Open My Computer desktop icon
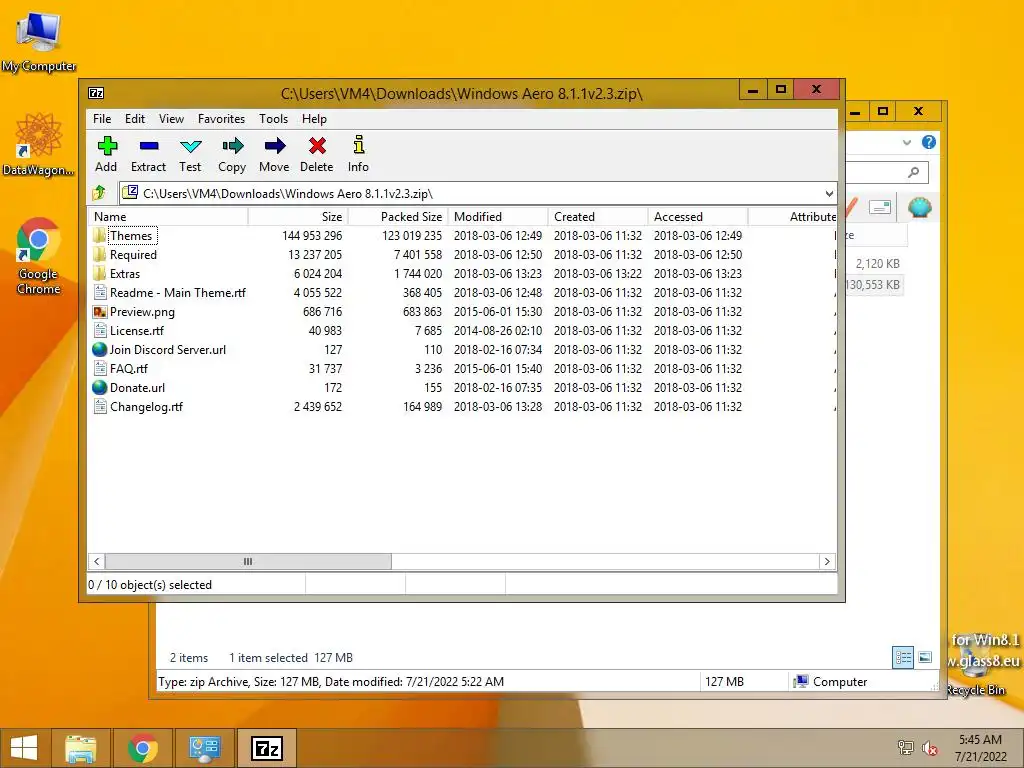 (39, 41)
